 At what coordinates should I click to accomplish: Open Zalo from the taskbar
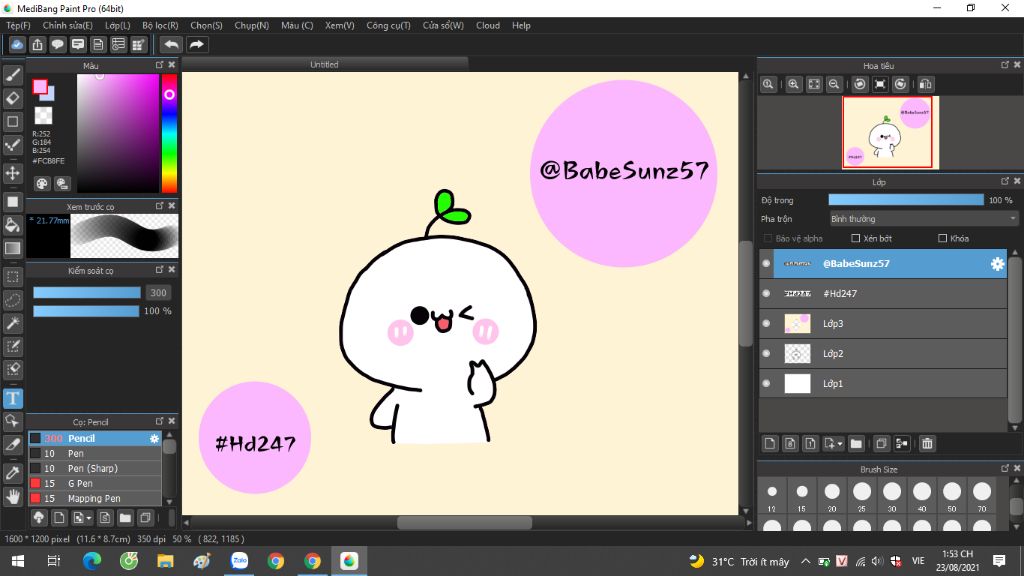[x=240, y=561]
